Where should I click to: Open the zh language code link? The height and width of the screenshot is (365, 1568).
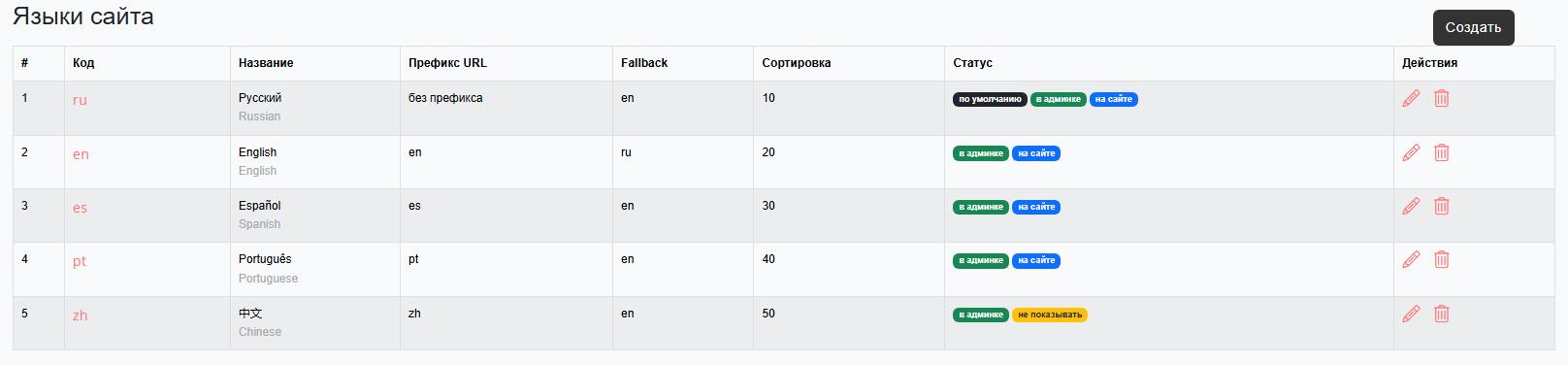[x=80, y=315]
